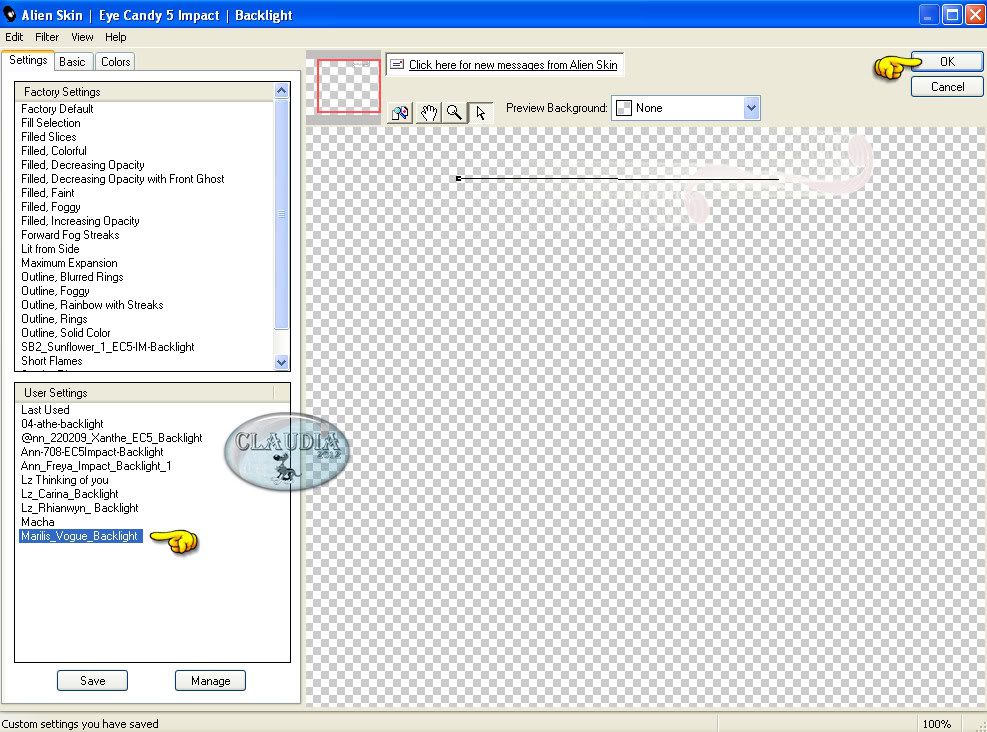Select the Filled, Foggy preset
This screenshot has width=987, height=732.
point(51,207)
